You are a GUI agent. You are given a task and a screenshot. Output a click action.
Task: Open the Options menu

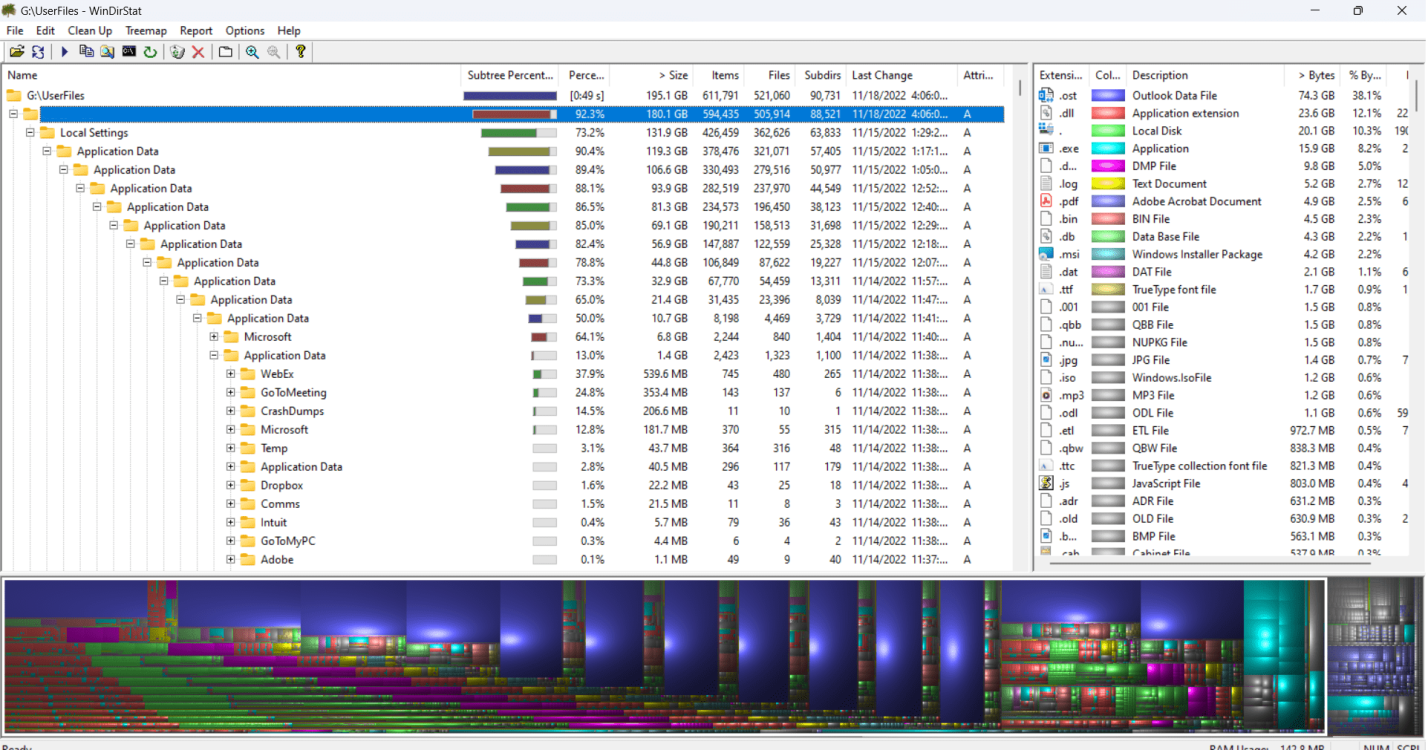pyautogui.click(x=245, y=31)
